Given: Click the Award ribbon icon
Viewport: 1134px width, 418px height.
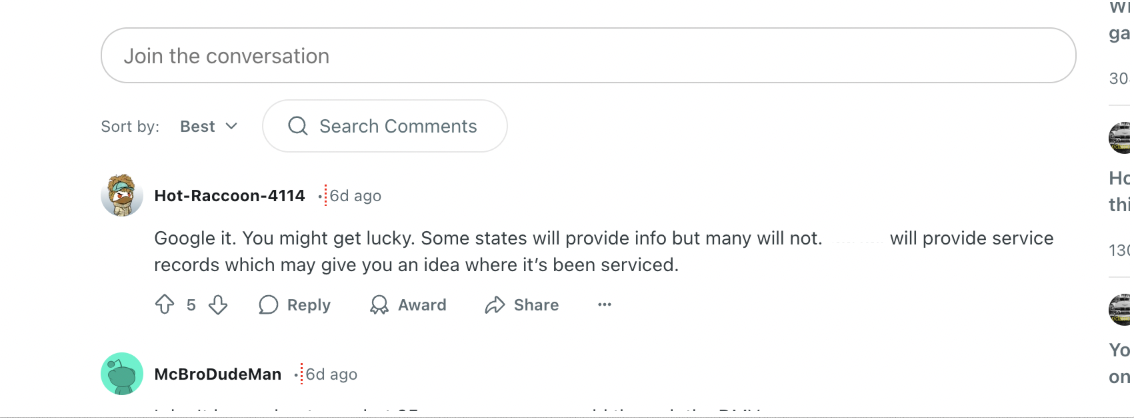Looking at the screenshot, I should 379,305.
